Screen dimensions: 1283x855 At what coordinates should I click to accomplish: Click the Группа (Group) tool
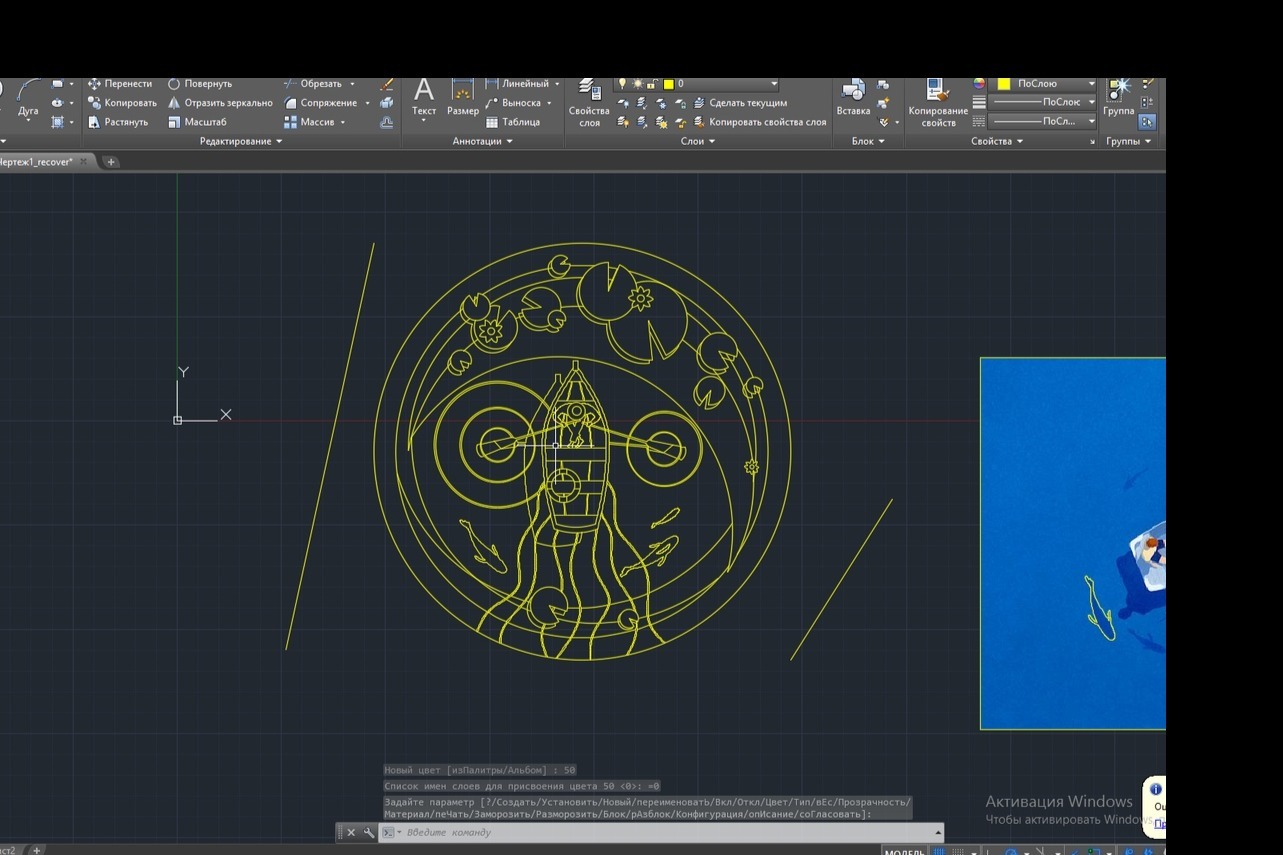(1119, 98)
